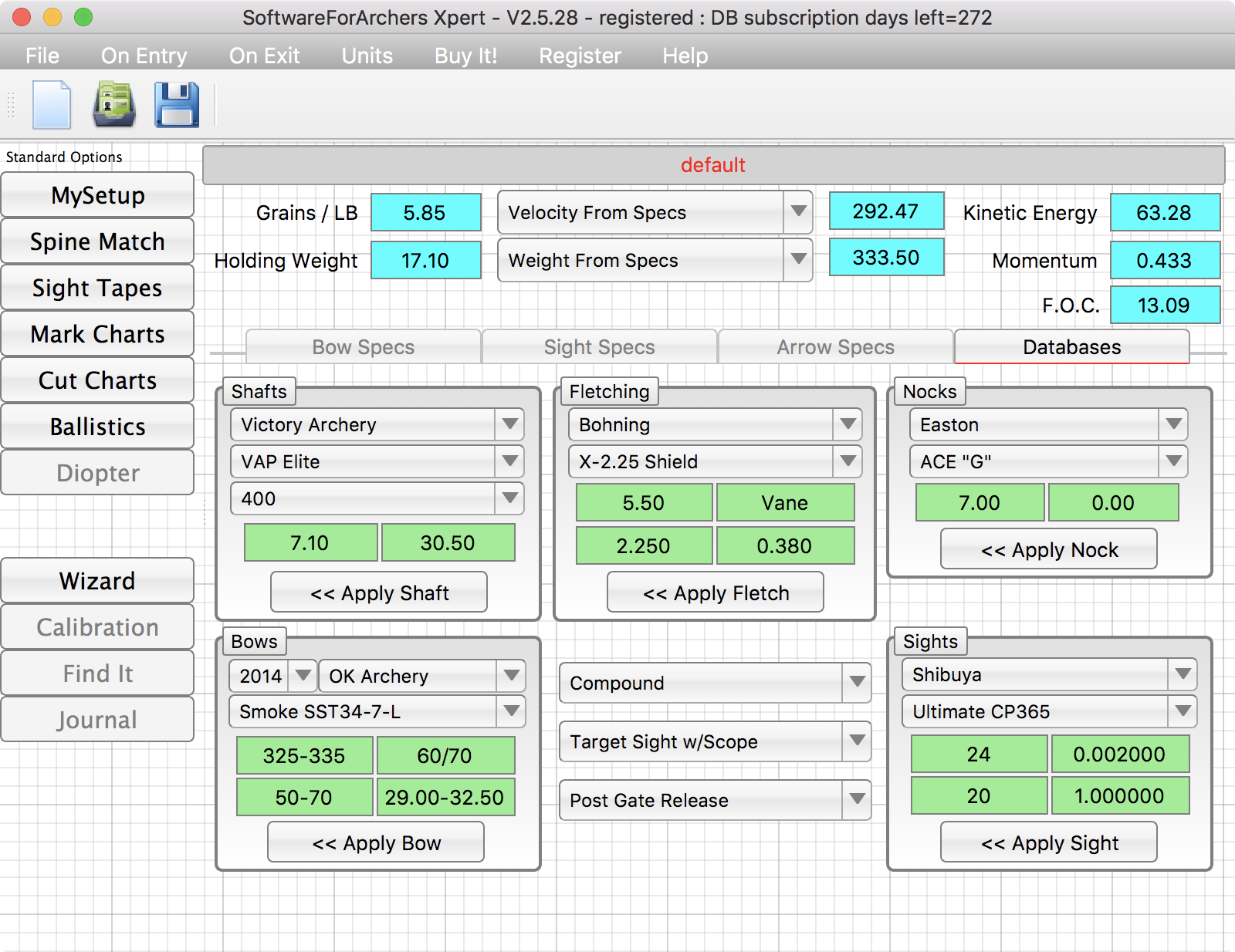The width and height of the screenshot is (1235, 952).
Task: Open the Post Gate Release dropdown
Action: pos(715,800)
